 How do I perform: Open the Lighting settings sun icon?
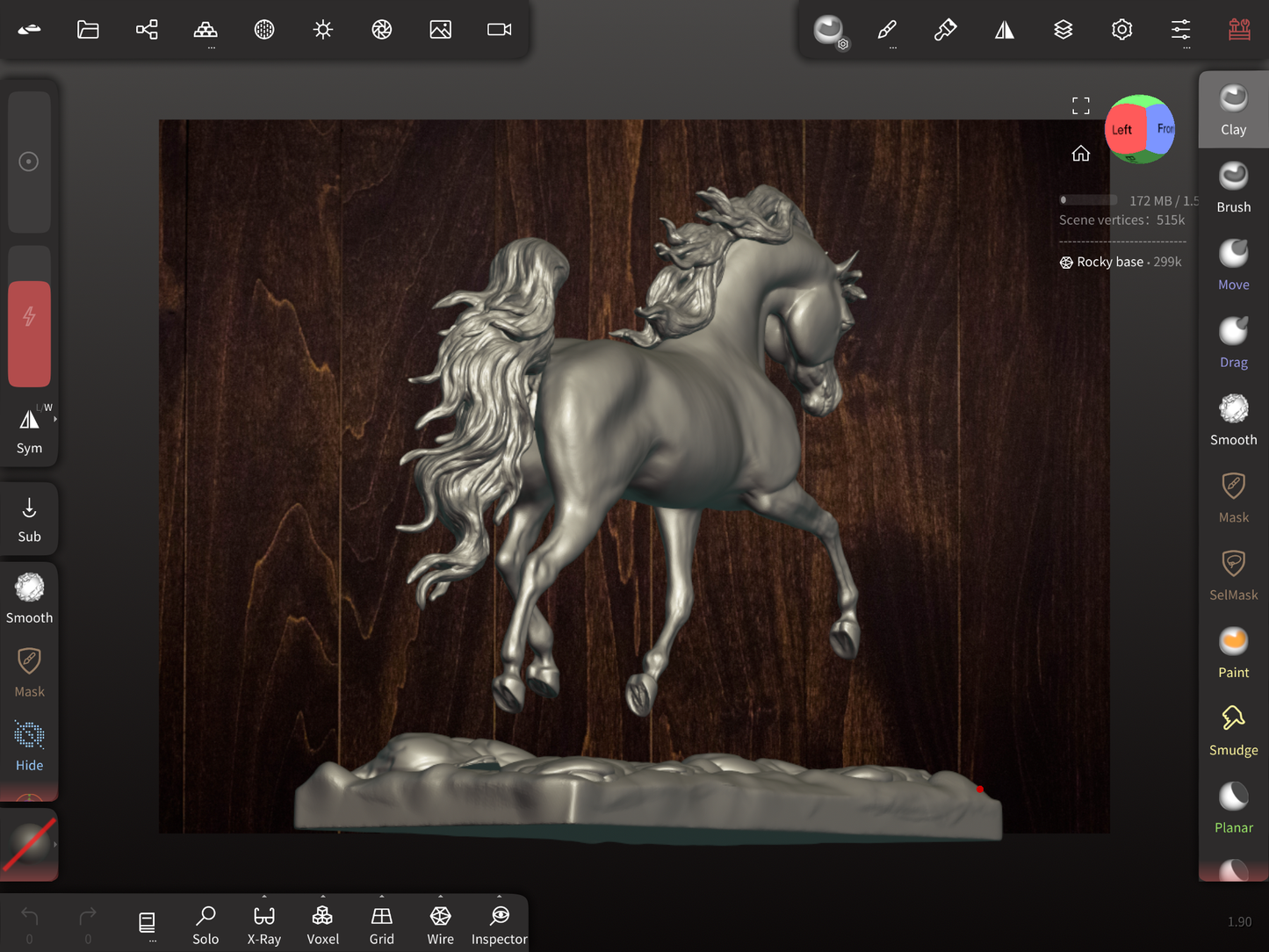323,30
